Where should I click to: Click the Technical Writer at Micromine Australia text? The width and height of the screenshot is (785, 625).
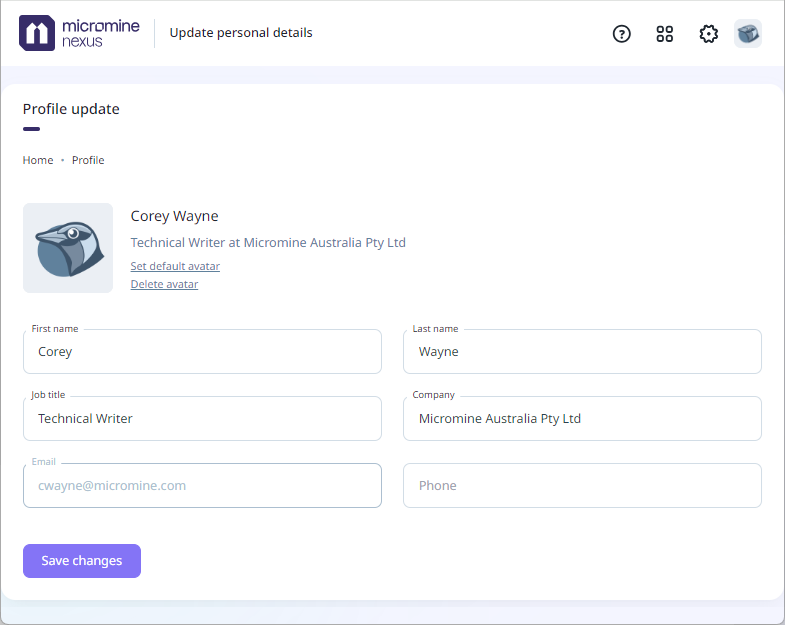[x=268, y=242]
